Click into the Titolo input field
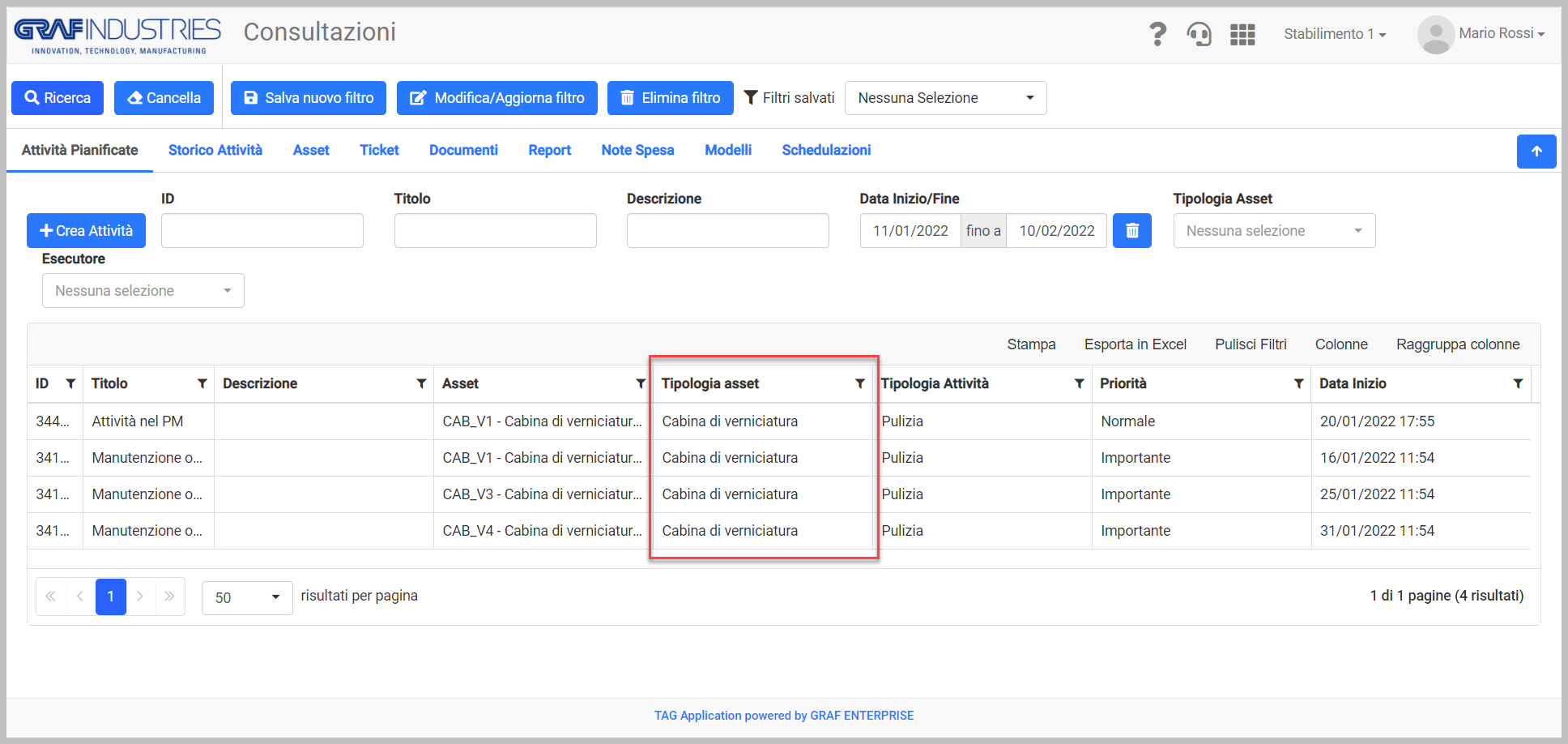1568x744 pixels. click(496, 231)
